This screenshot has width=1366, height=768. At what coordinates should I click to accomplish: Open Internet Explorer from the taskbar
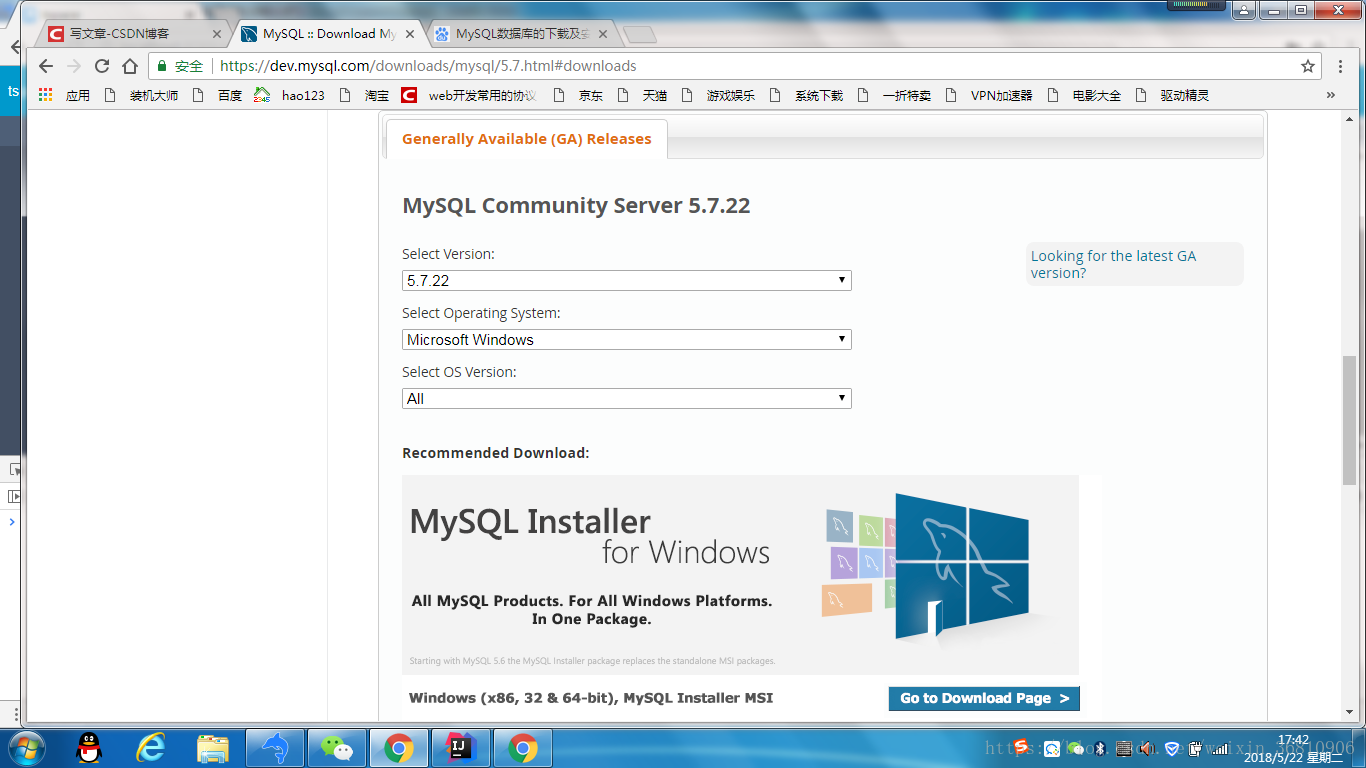pyautogui.click(x=151, y=748)
